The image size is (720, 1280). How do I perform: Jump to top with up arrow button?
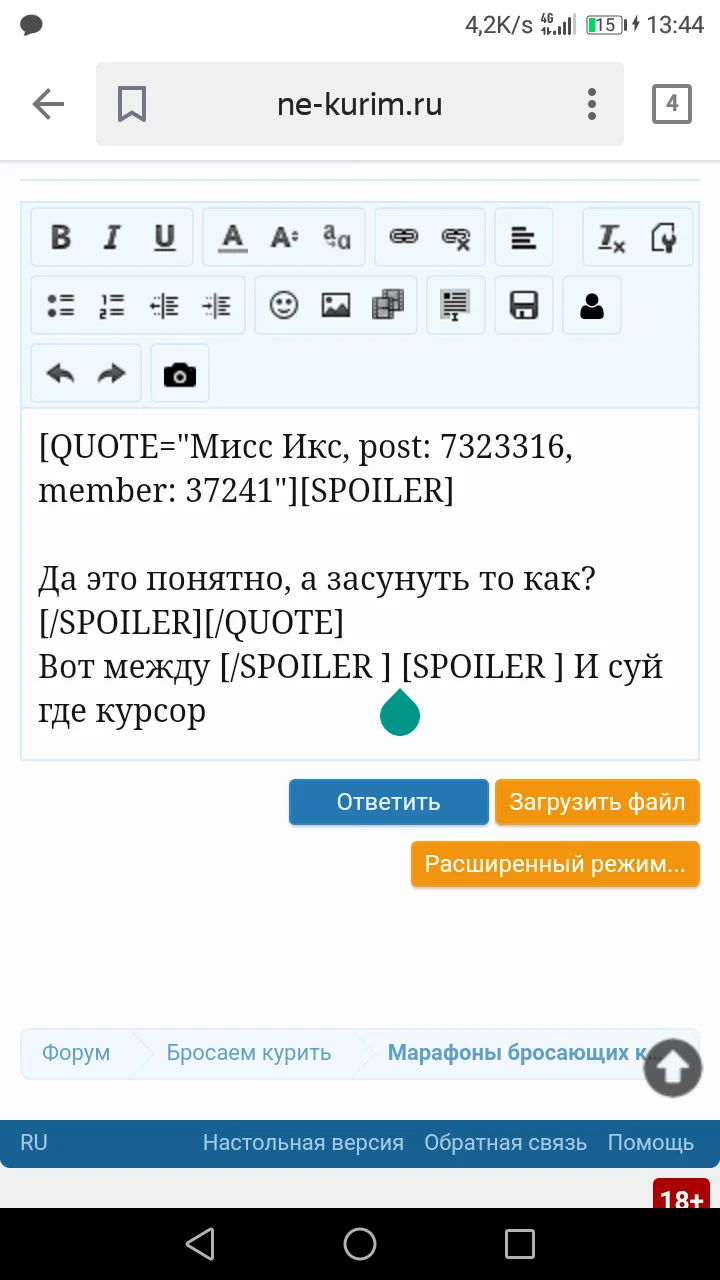tap(673, 1068)
